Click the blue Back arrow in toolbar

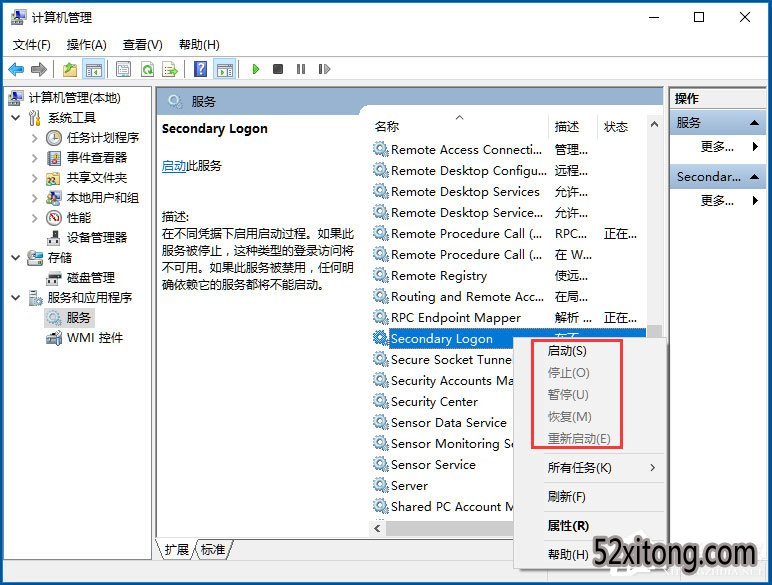tap(16, 69)
